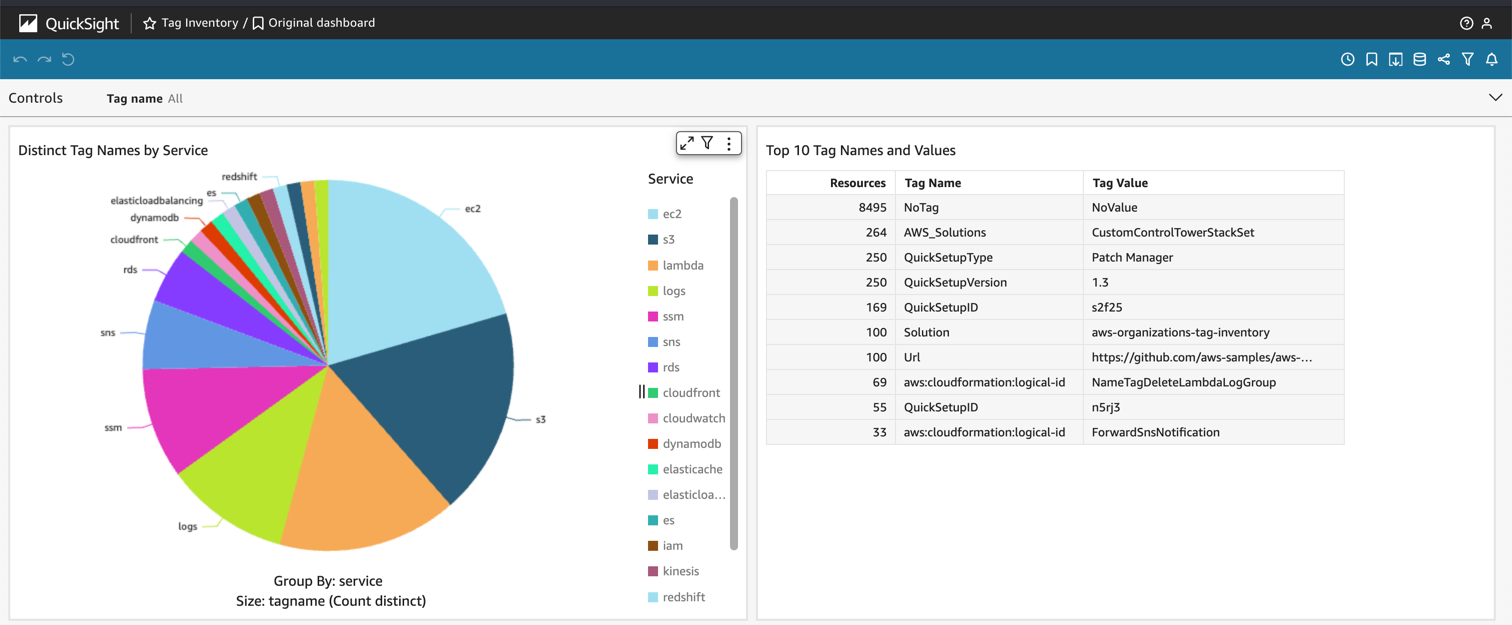The width and height of the screenshot is (1512, 625).
Task: Select iam in the legend
Action: coord(673,546)
